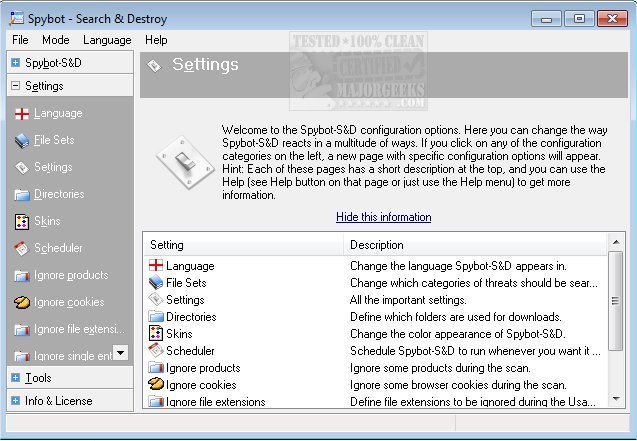Click the Ignore products icon in list
637x441 pixels.
coord(156,368)
